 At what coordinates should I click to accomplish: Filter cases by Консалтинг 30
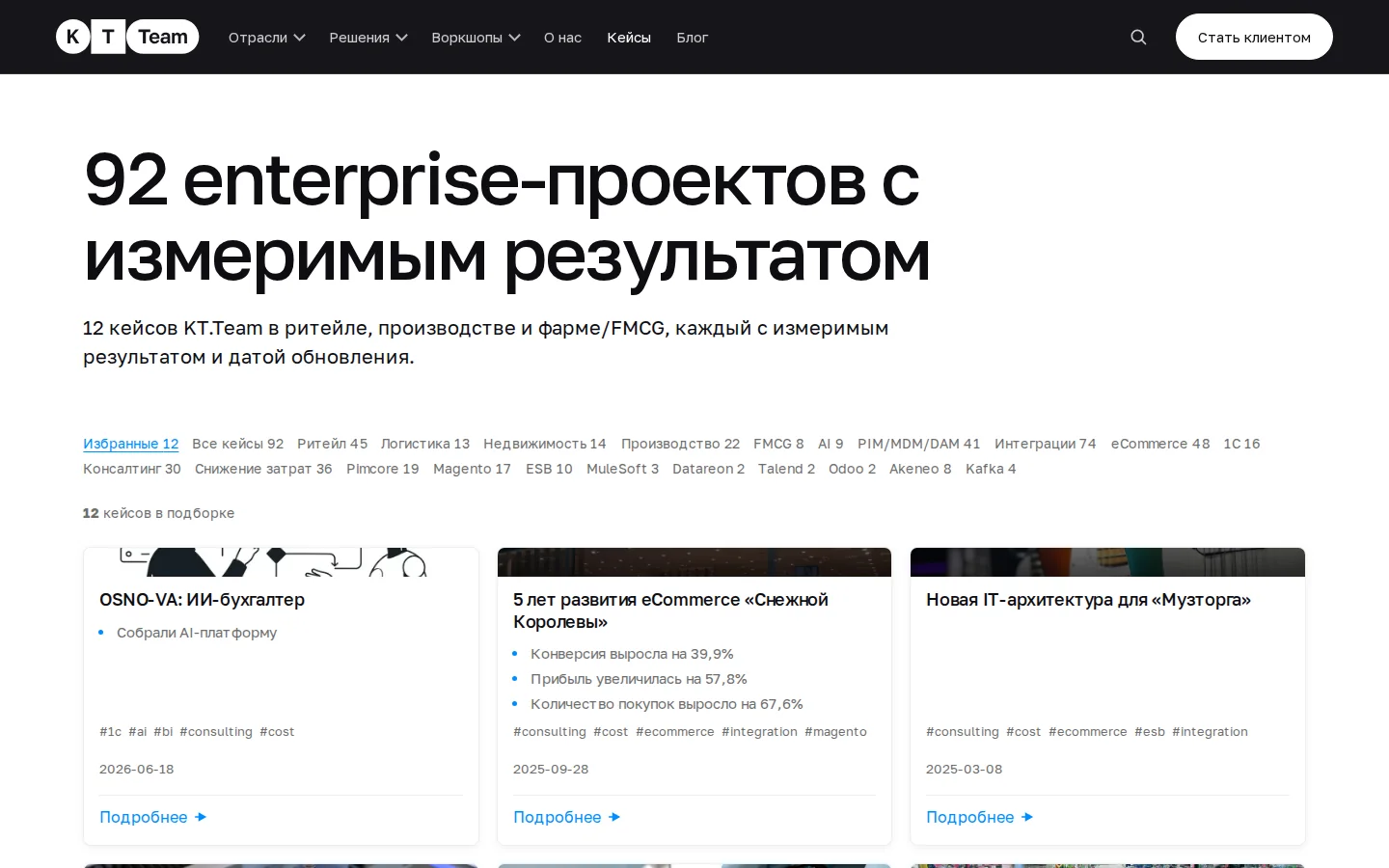point(131,469)
